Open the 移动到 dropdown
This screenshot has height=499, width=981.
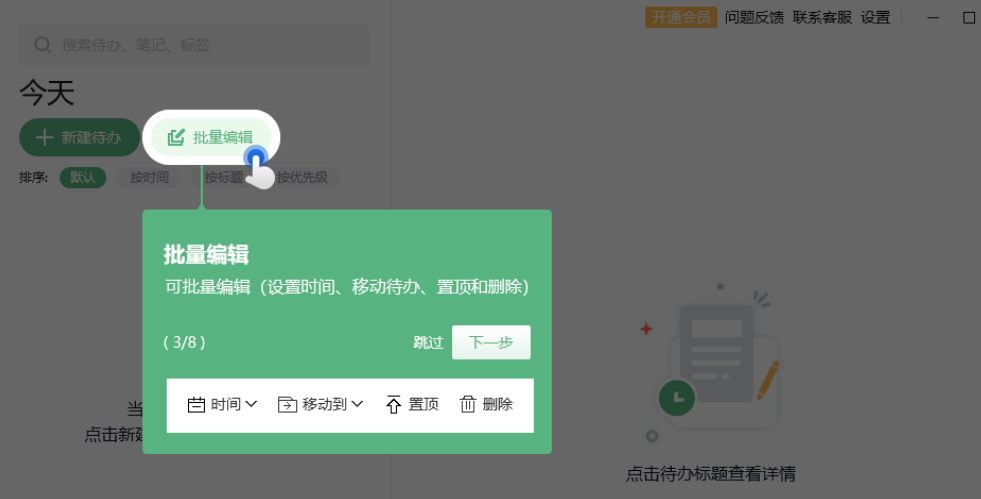(x=320, y=405)
